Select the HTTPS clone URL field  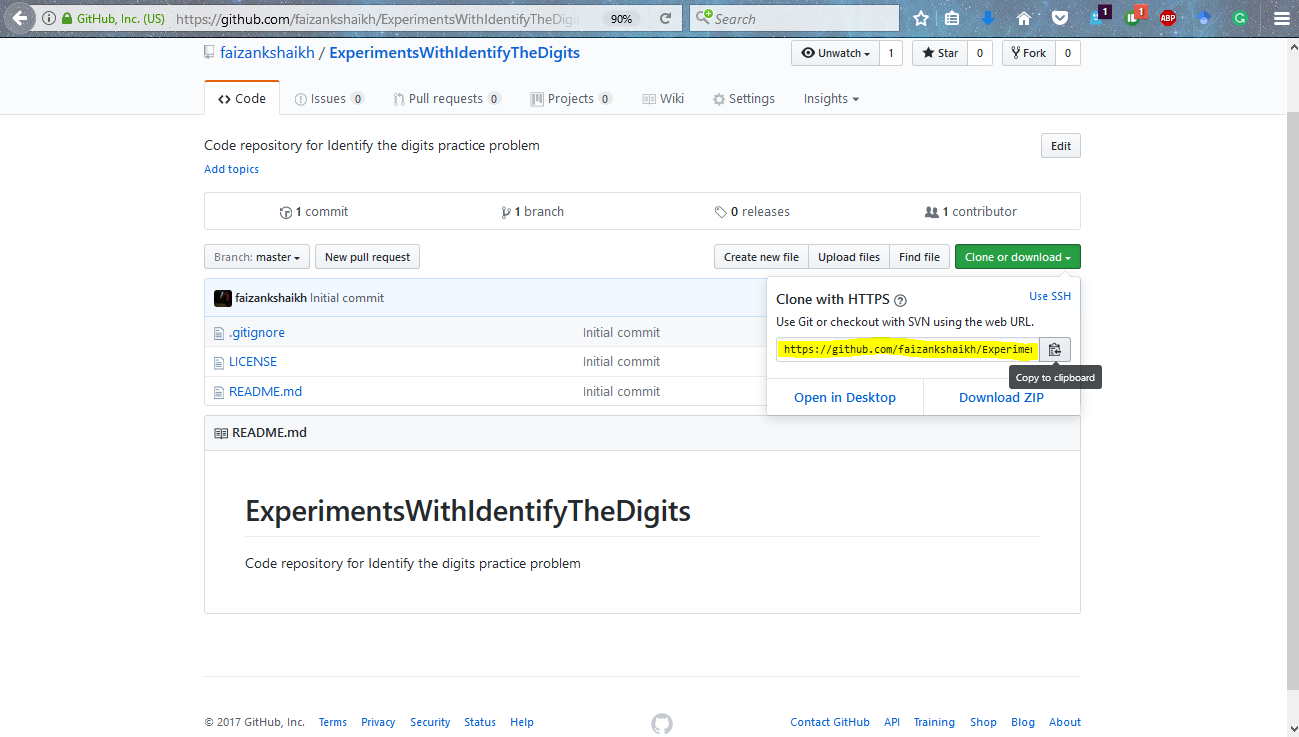pos(908,349)
